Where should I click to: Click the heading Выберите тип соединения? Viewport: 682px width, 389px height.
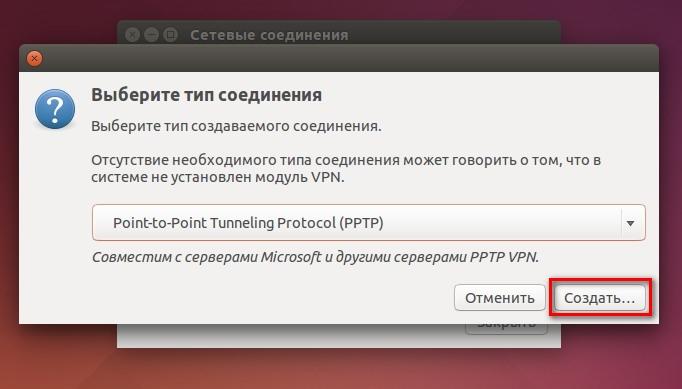pos(207,95)
